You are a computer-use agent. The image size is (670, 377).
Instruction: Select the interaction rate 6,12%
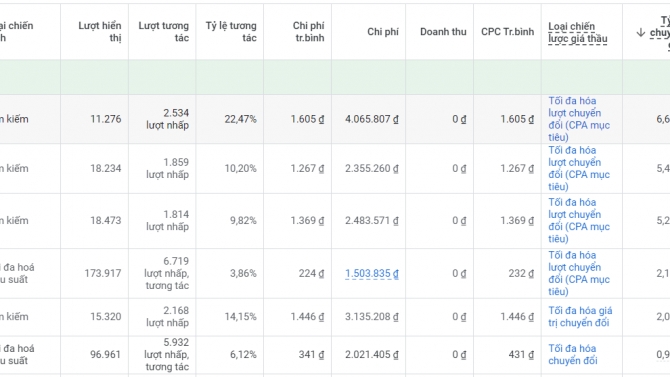pos(243,354)
